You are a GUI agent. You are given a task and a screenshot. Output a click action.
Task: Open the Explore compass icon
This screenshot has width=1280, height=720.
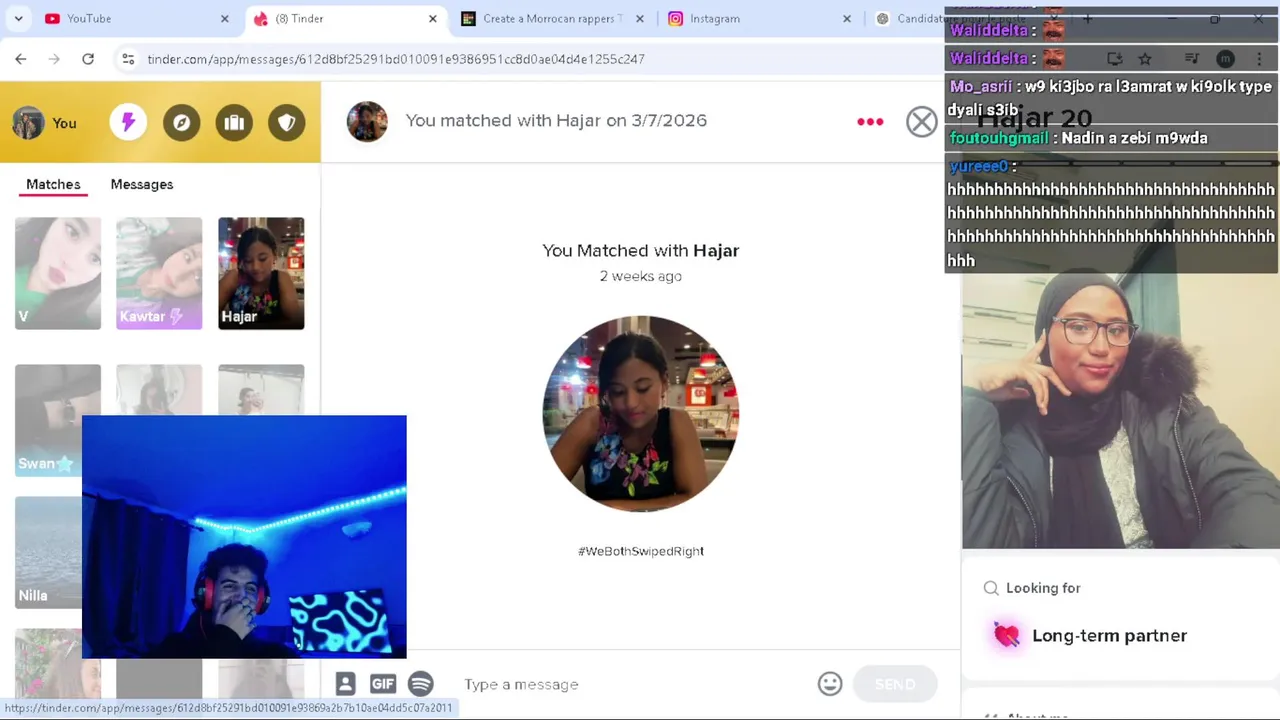click(x=181, y=122)
